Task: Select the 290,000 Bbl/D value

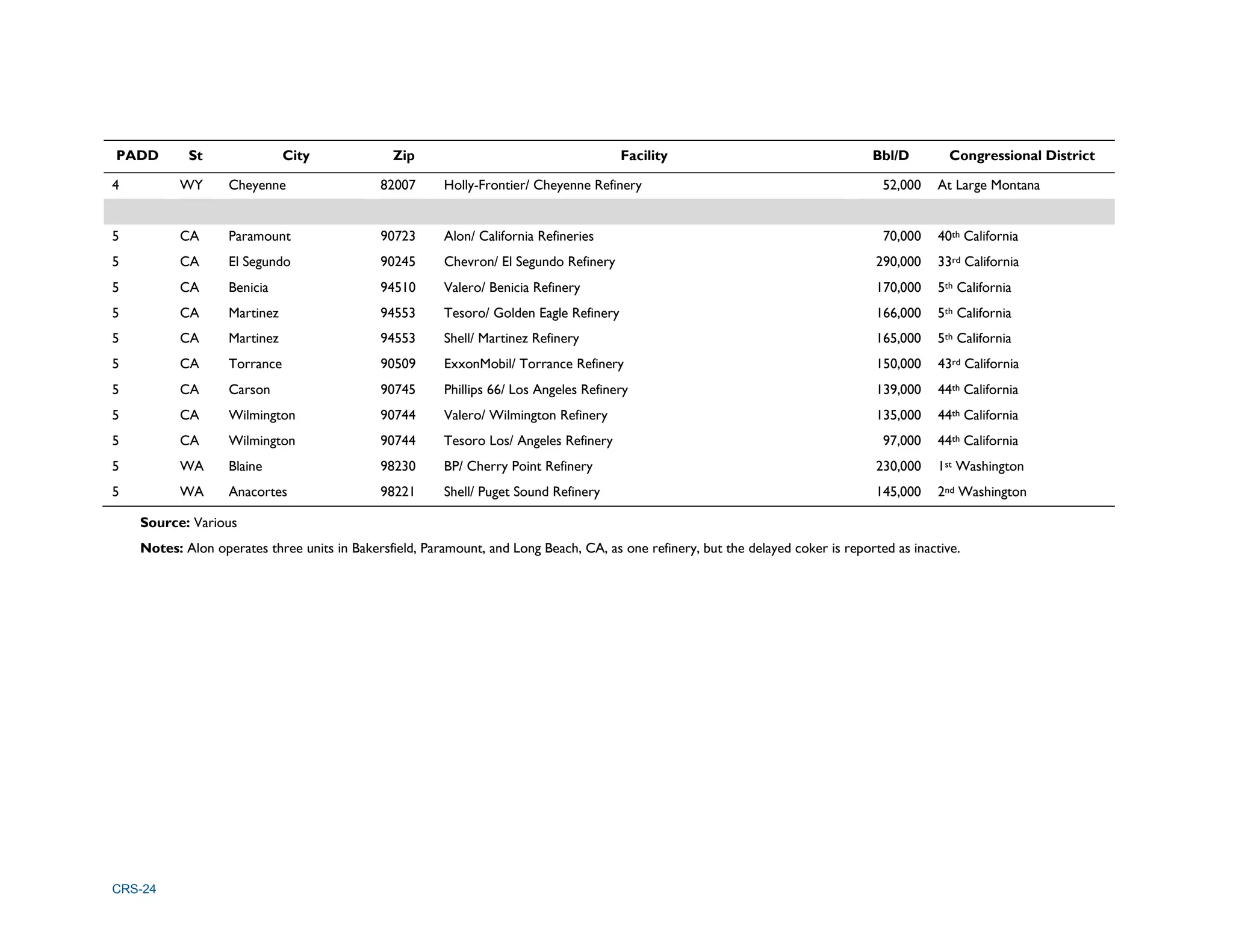Action: 898,262
